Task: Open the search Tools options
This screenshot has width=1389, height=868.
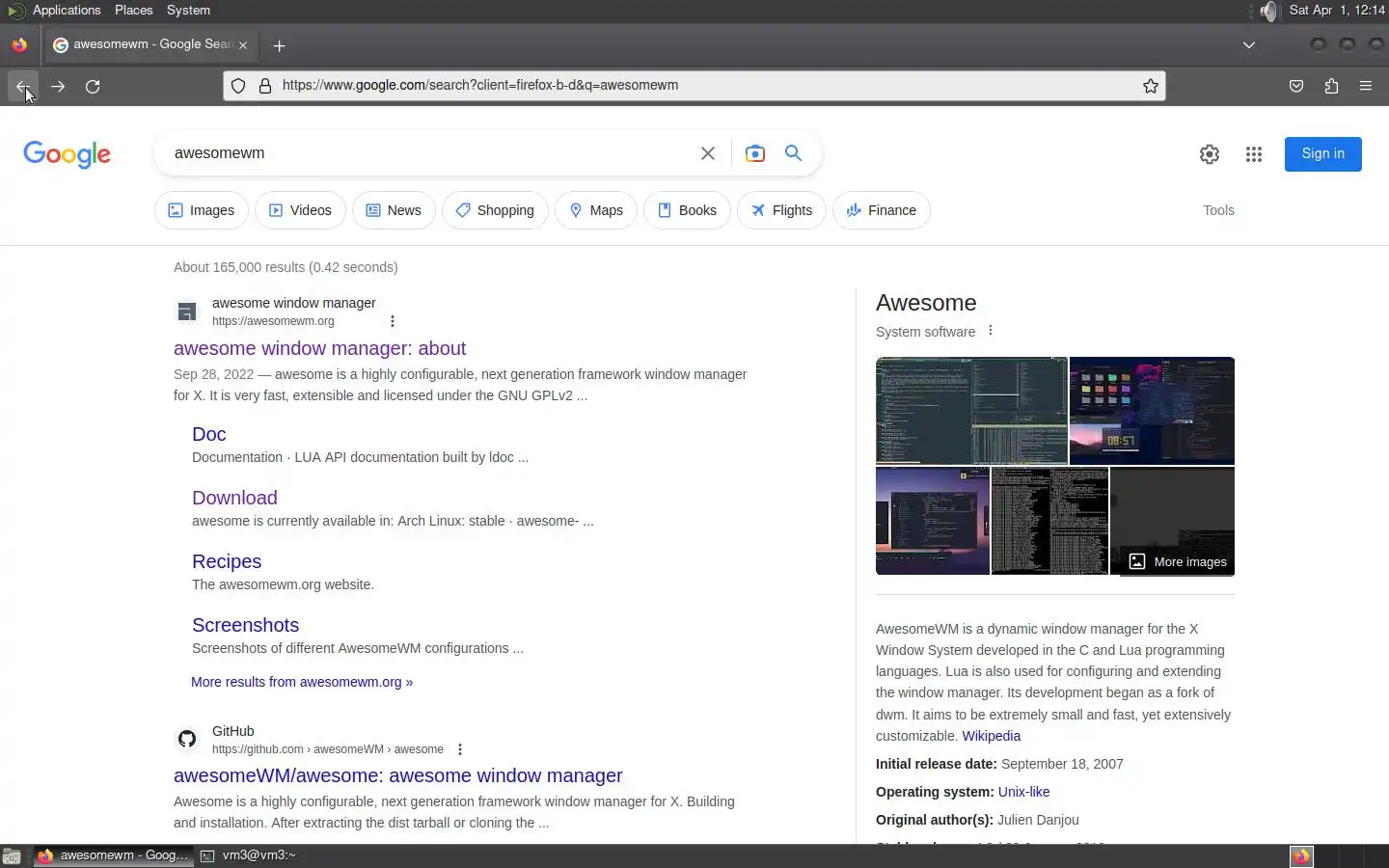Action: pyautogui.click(x=1218, y=210)
